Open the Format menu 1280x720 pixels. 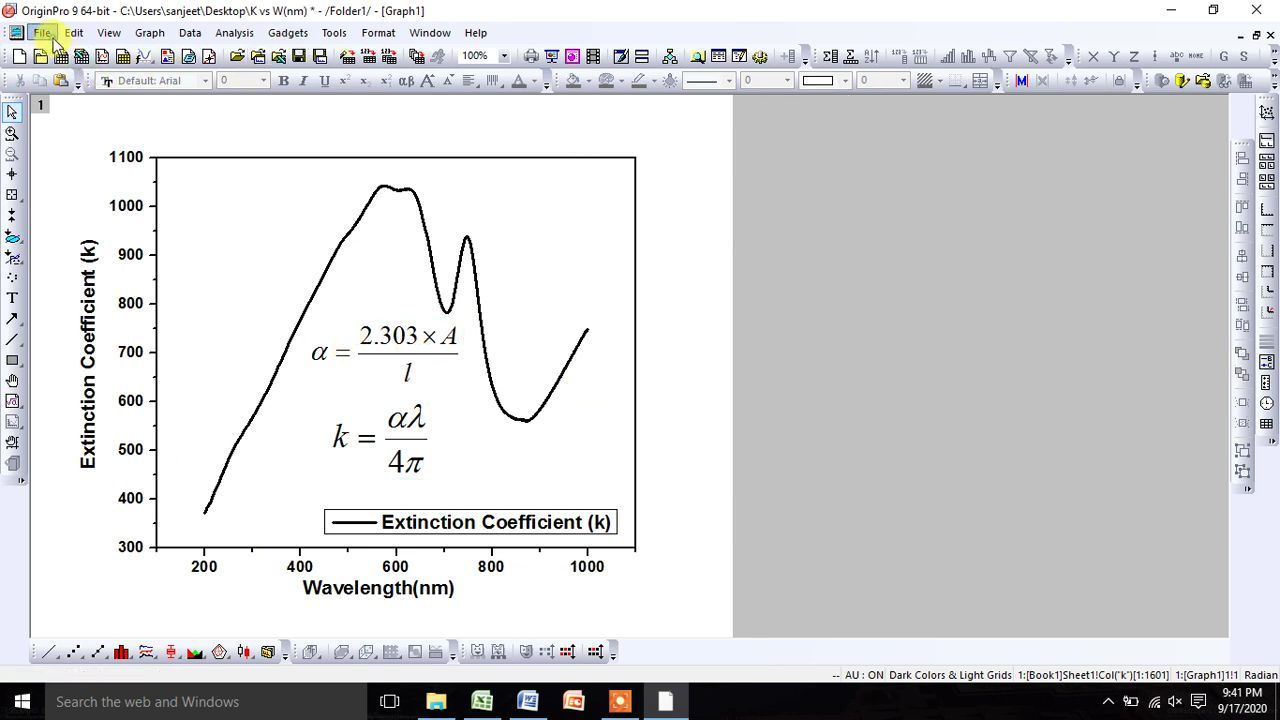coord(378,33)
